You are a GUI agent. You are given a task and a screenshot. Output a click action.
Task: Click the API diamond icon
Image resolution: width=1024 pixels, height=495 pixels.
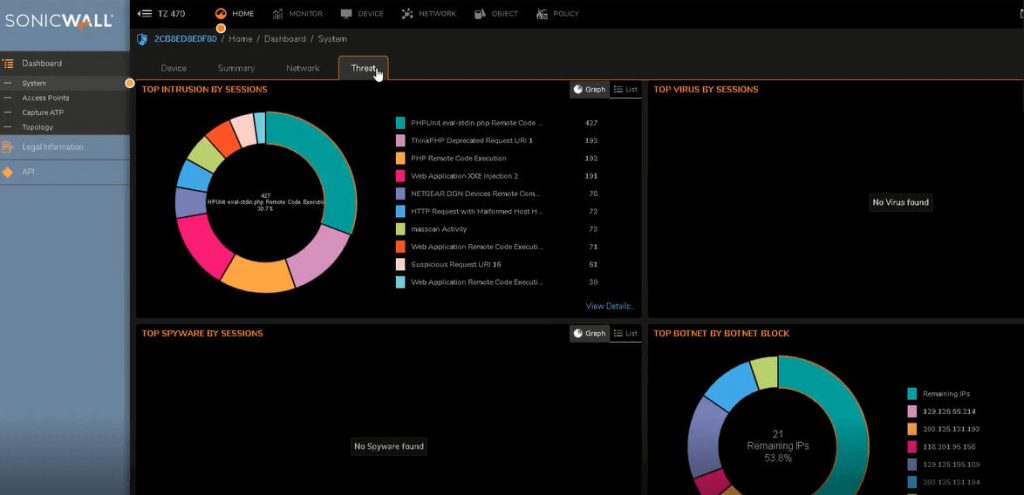click(8, 172)
